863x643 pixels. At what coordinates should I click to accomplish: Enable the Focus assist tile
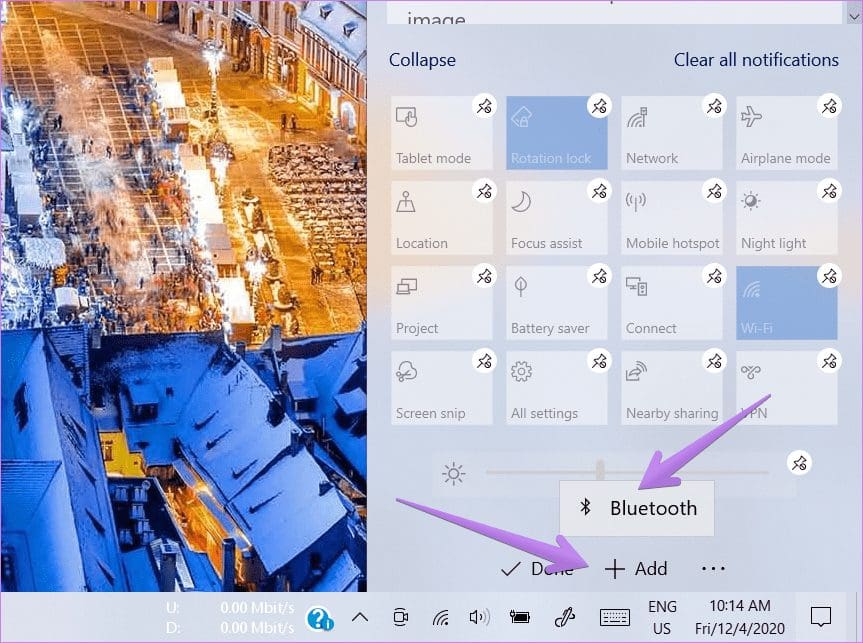tap(556, 218)
